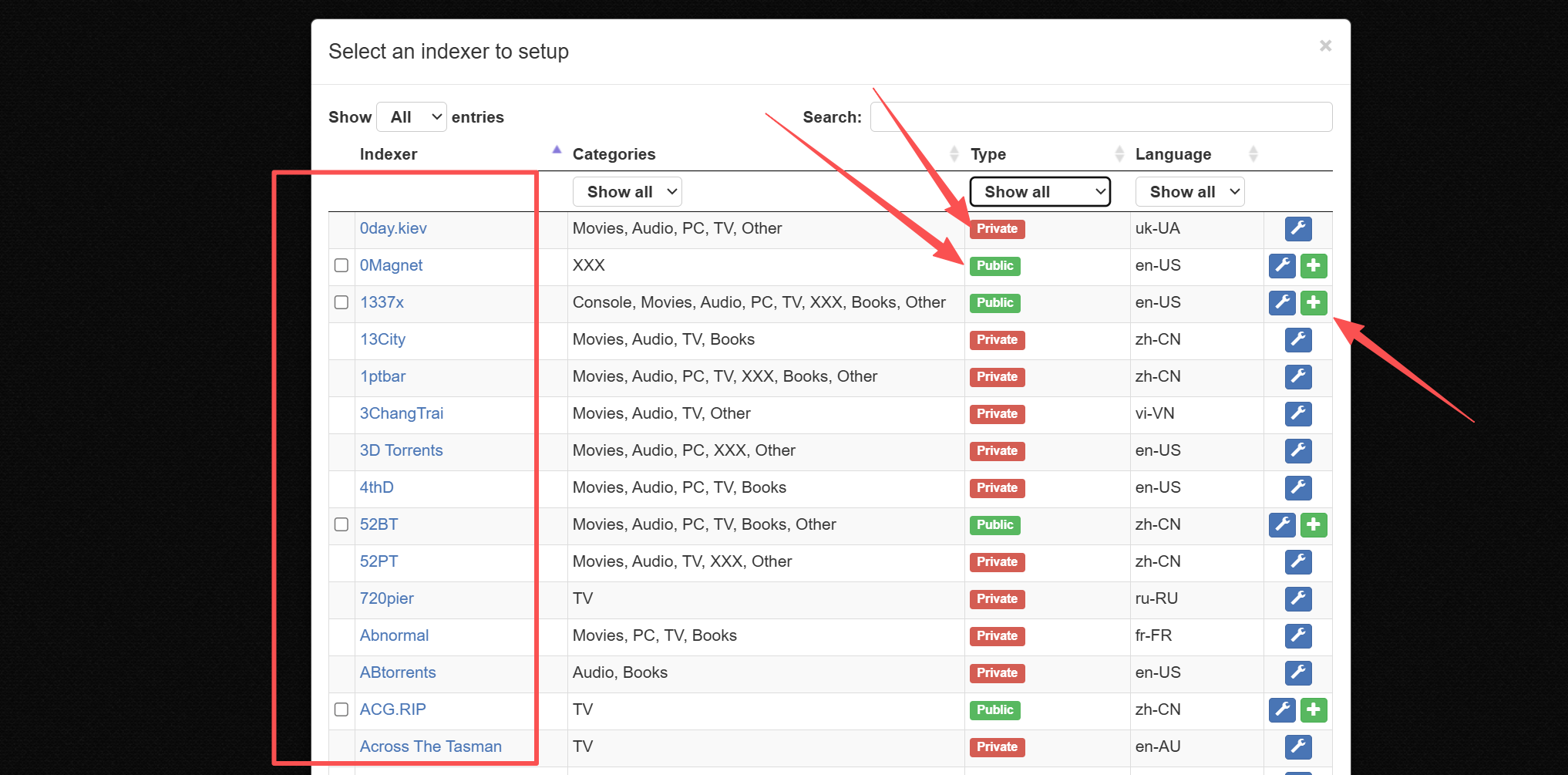Sort by the Indexer column header
Viewport: 1568px width, 775px height.
point(389,154)
